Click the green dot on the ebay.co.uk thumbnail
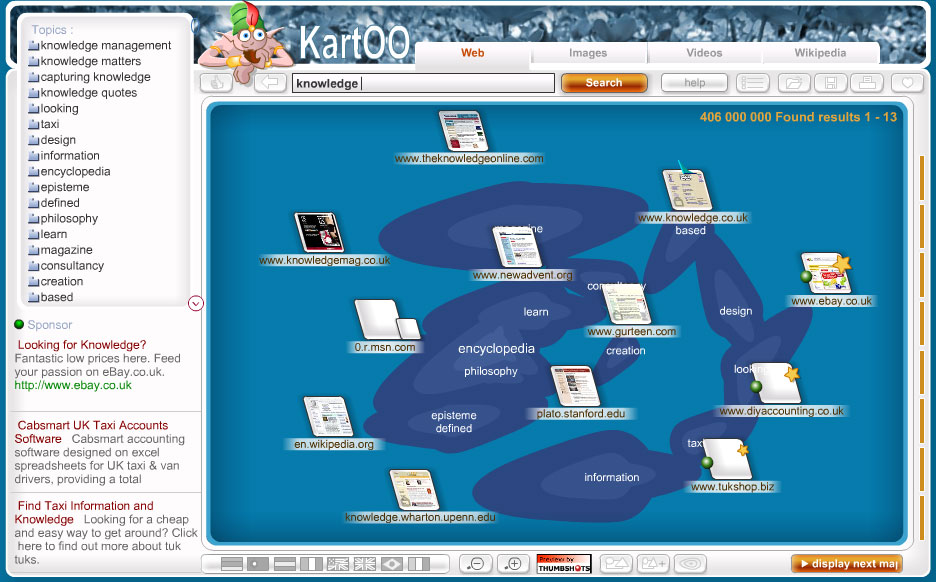936x582 pixels. [806, 276]
